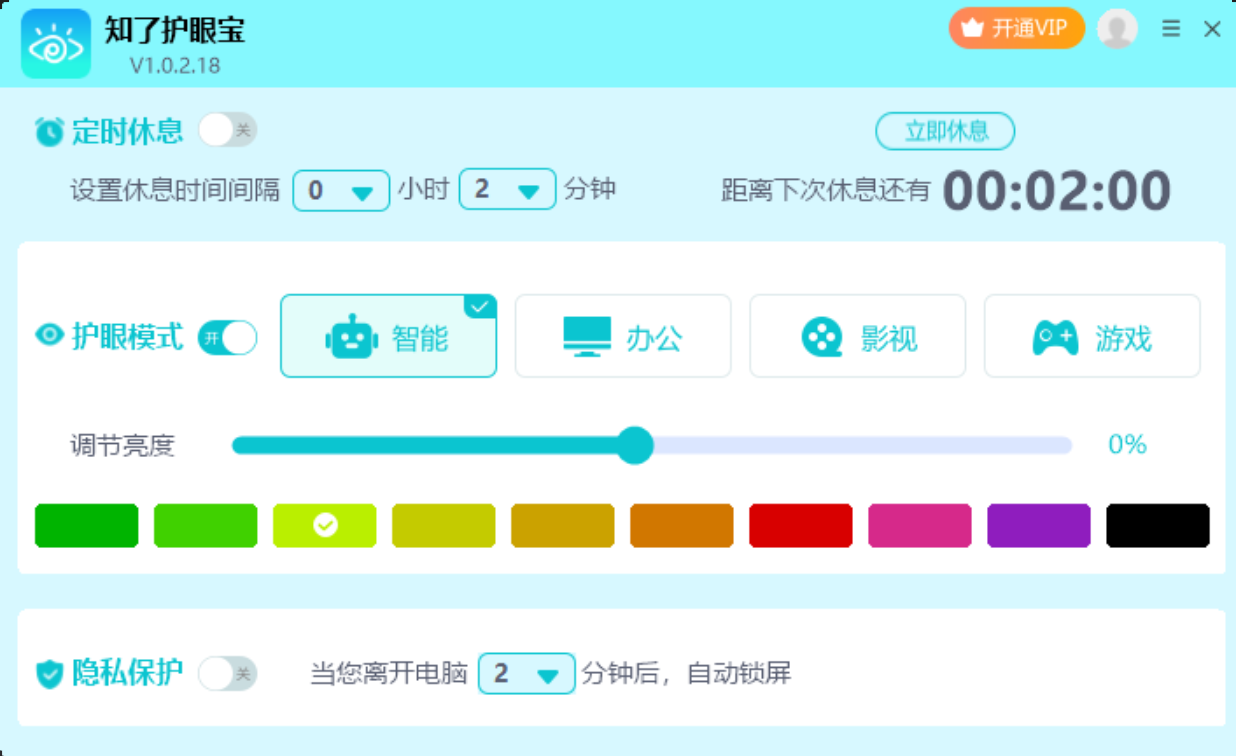Enable the 定时休息 toggle switch
The image size is (1236, 756).
(227, 130)
